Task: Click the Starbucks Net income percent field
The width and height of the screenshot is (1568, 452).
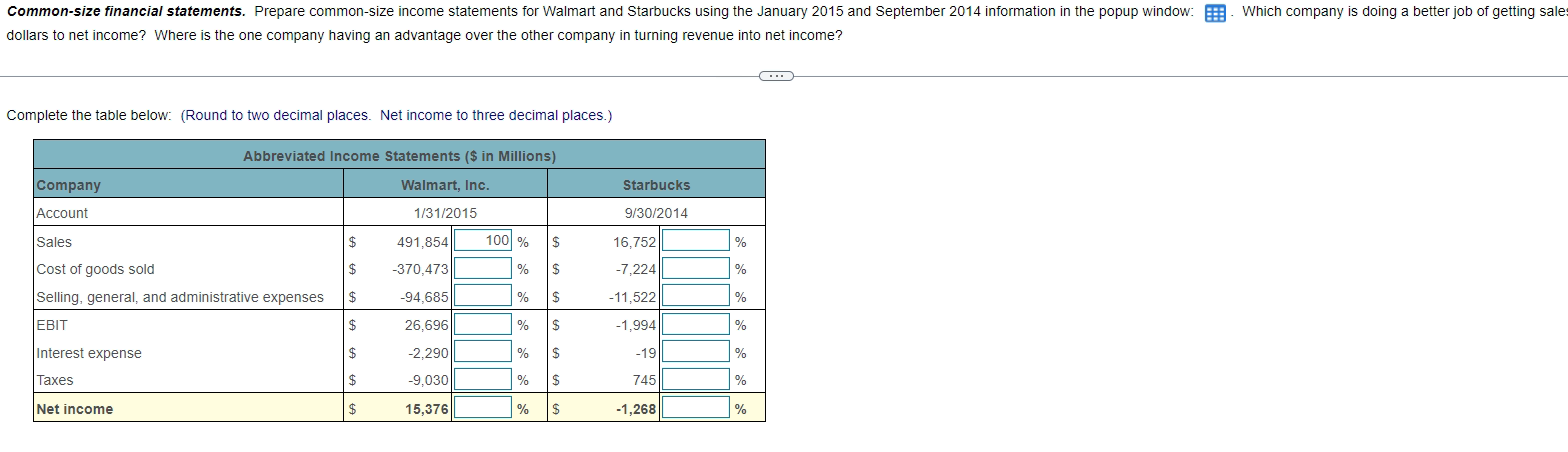Action: click(x=695, y=408)
